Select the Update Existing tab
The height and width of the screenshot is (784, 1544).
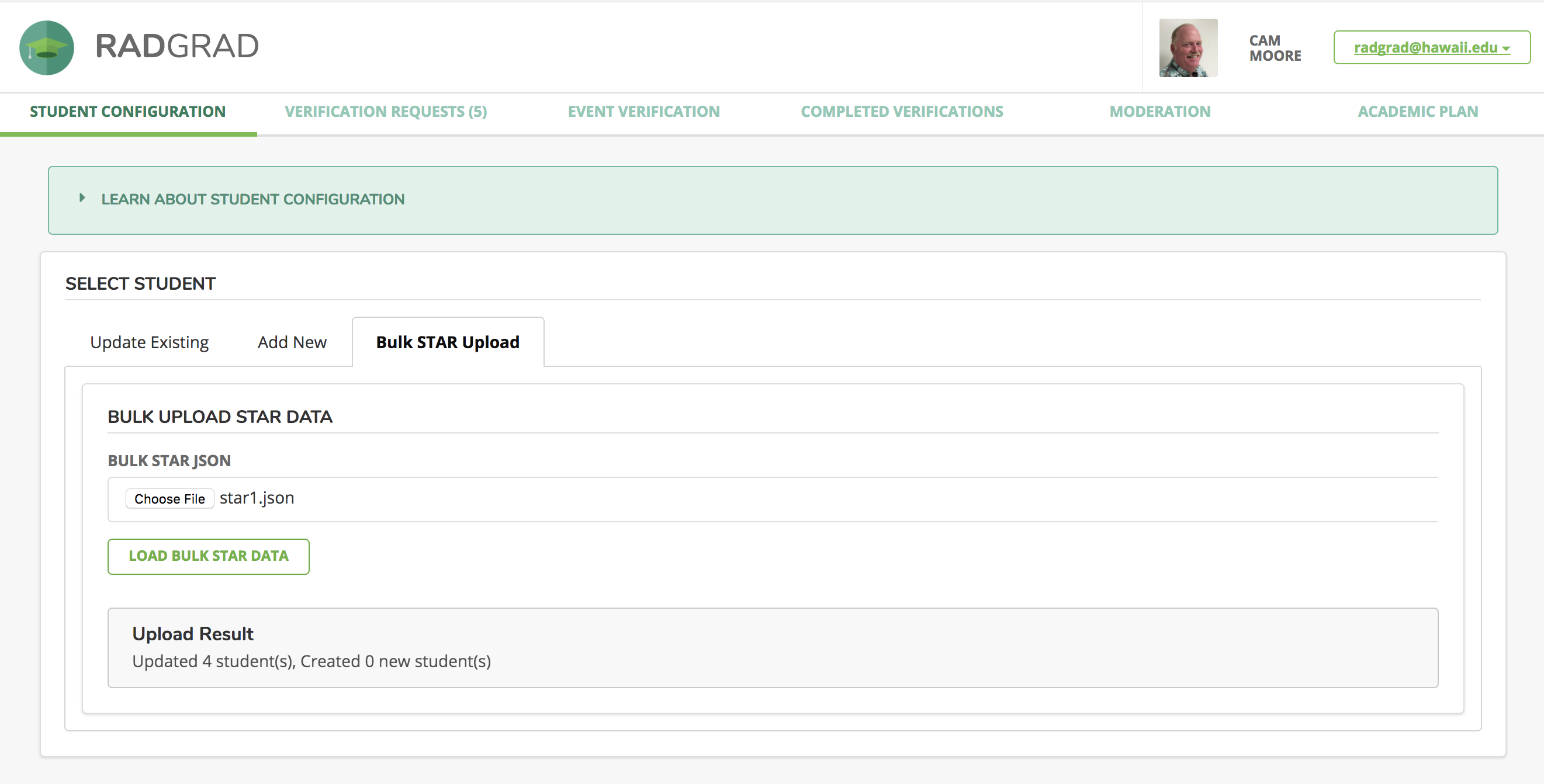[x=149, y=342]
